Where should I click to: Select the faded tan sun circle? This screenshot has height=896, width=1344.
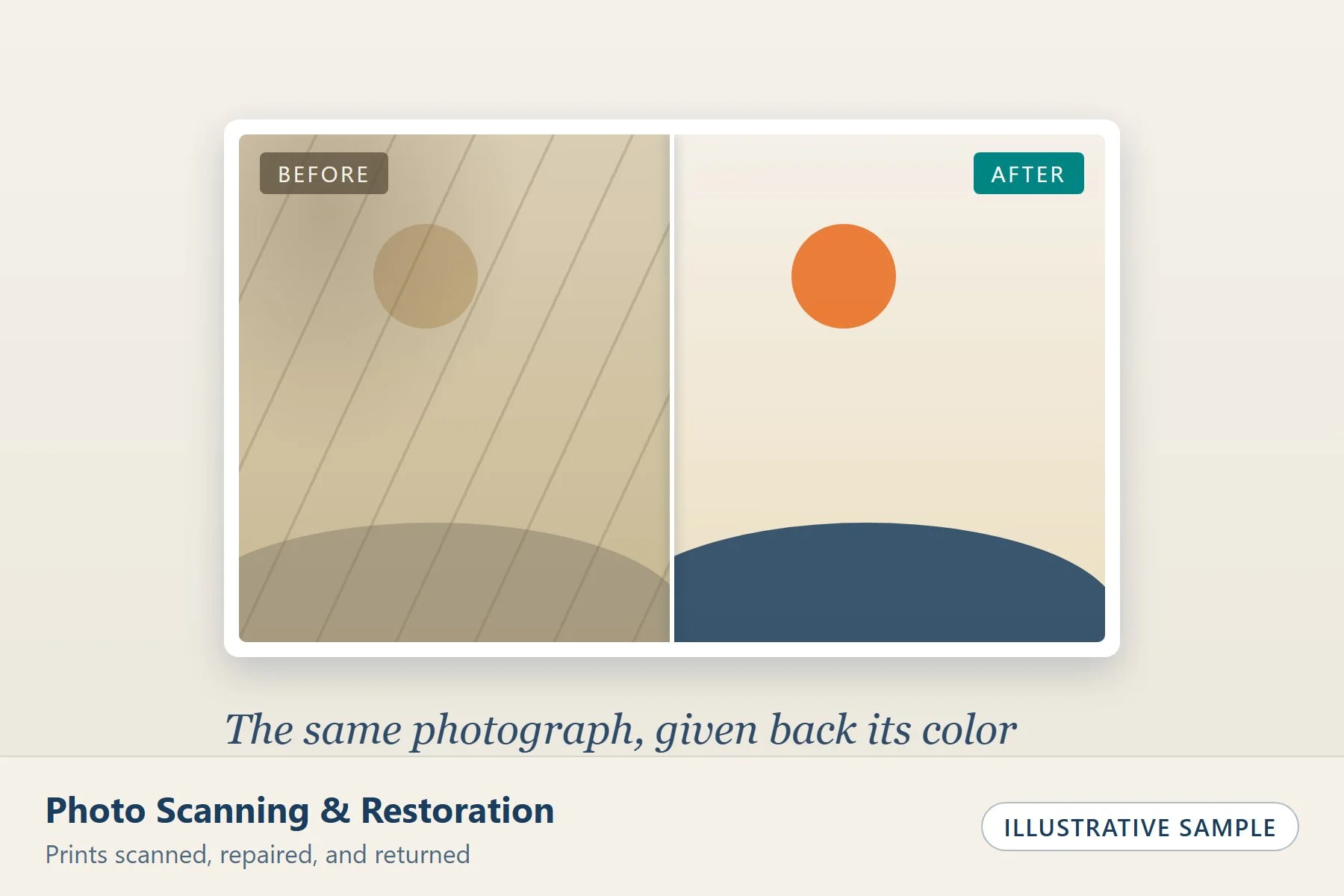coord(426,276)
